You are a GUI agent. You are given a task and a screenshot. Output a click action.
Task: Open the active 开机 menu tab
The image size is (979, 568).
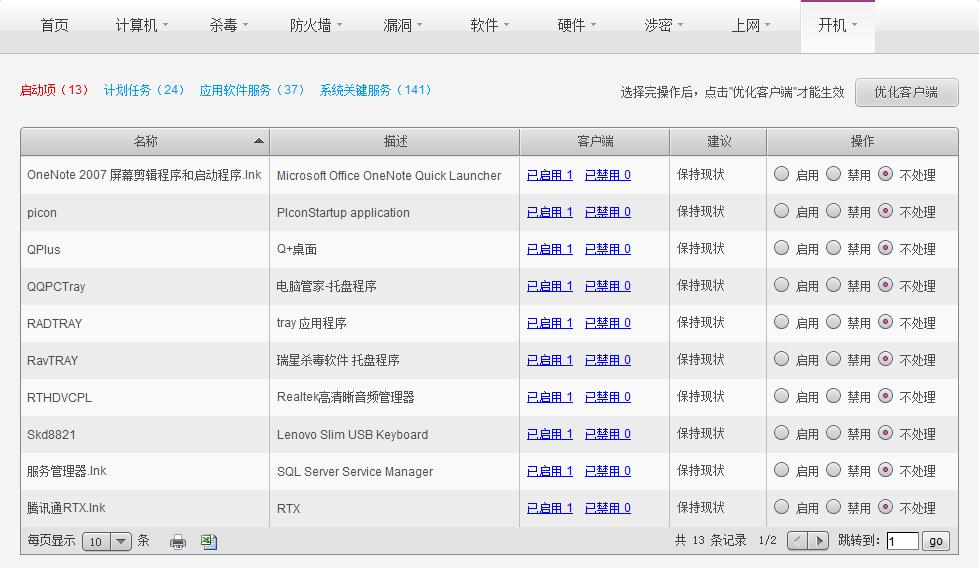click(837, 26)
